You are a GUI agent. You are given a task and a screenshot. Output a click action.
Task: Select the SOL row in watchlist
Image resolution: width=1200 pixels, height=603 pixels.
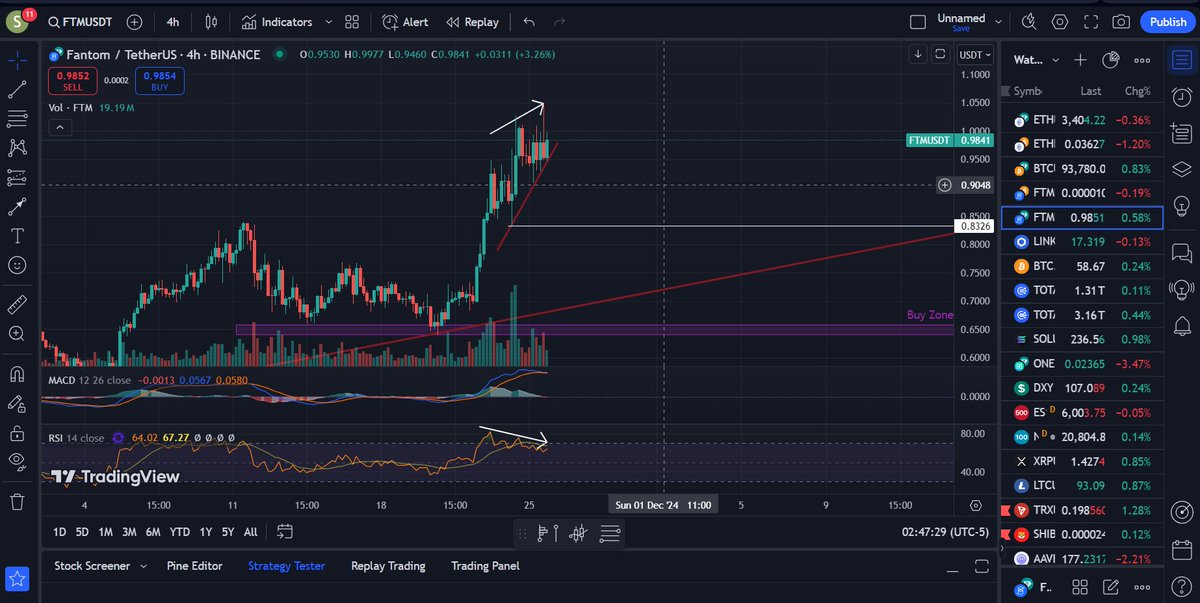point(1082,339)
